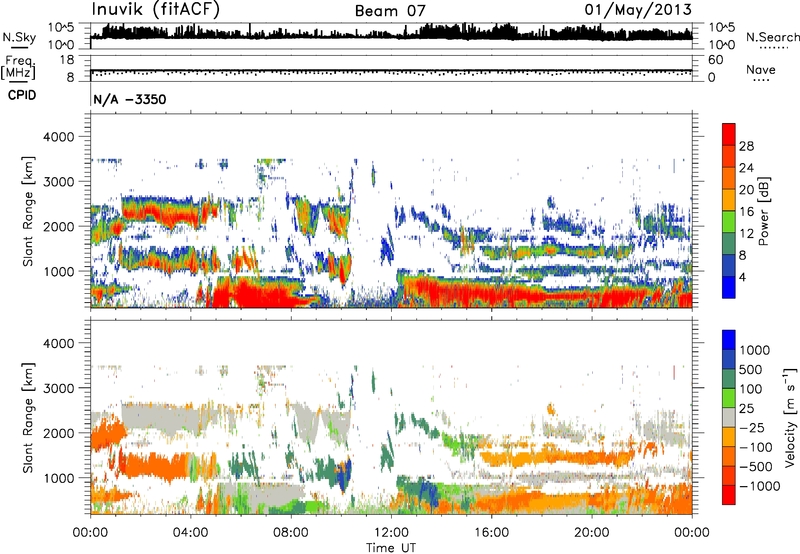
Task: Select "2000" tick on power panel axis
Action: [x=59, y=226]
